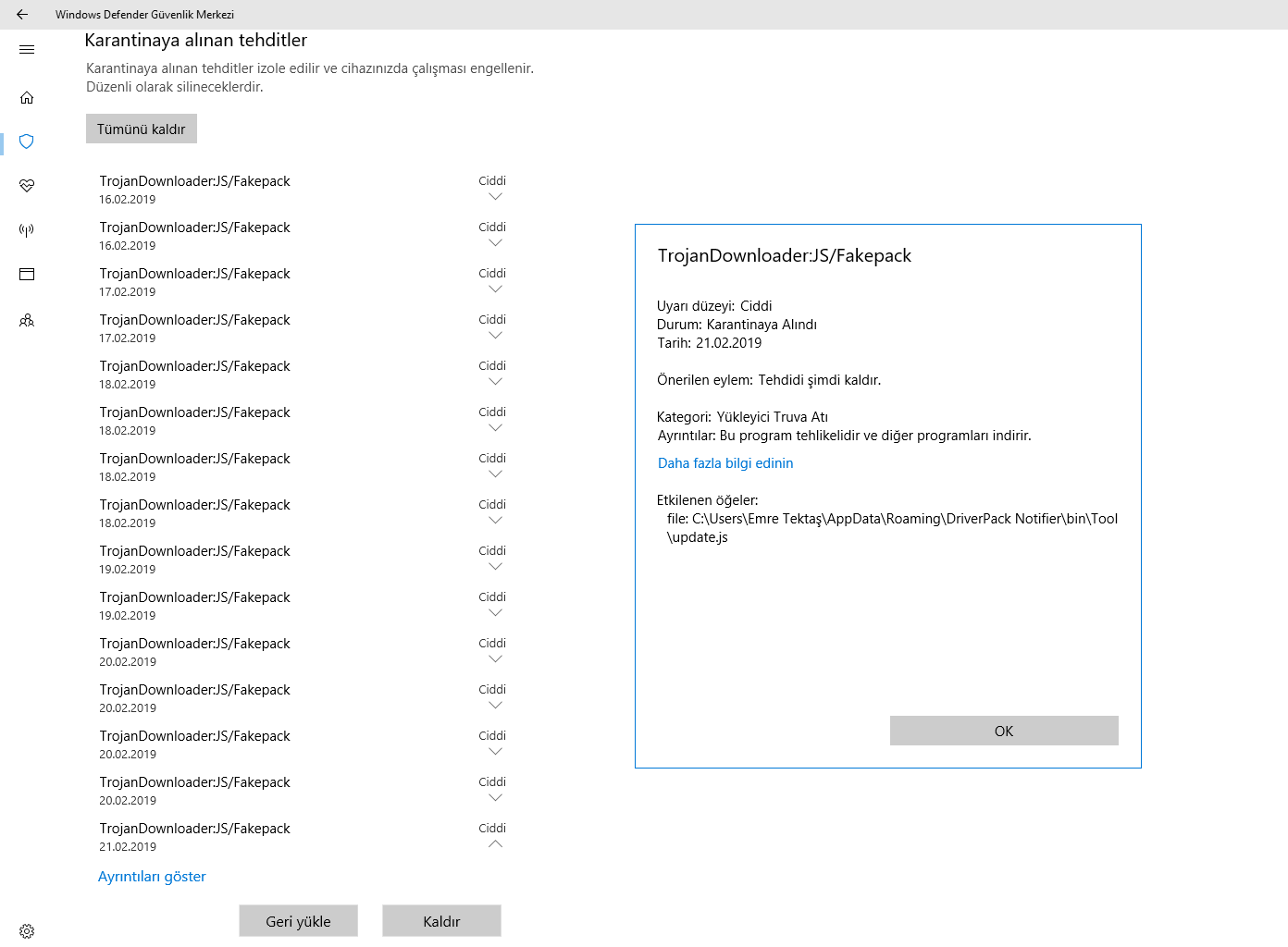Screen dimensions: 1288x947
Task: Expand the chevron of the last 20.02.2019 threat
Action: [x=495, y=797]
